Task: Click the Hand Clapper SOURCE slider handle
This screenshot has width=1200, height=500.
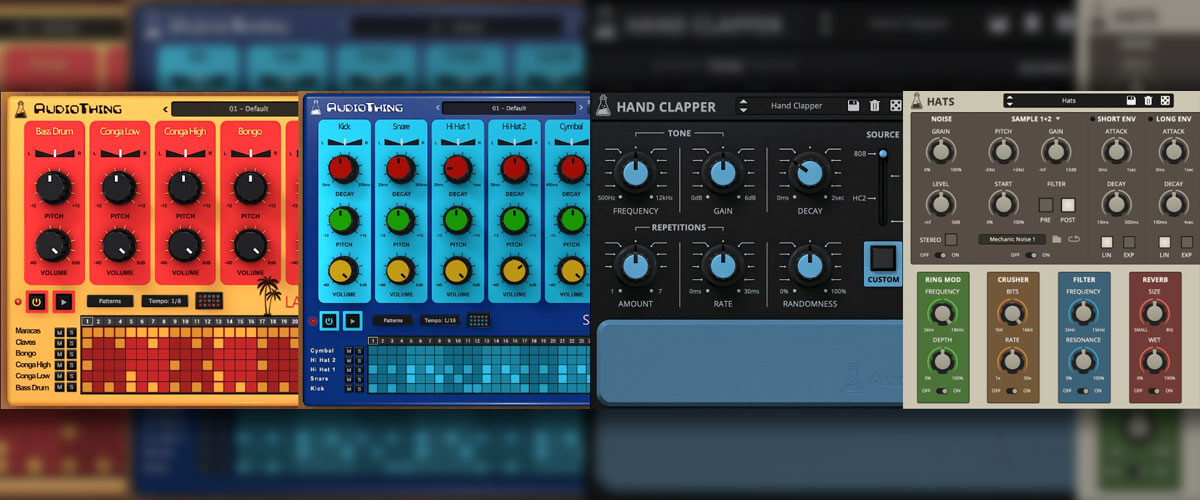Action: (882, 153)
